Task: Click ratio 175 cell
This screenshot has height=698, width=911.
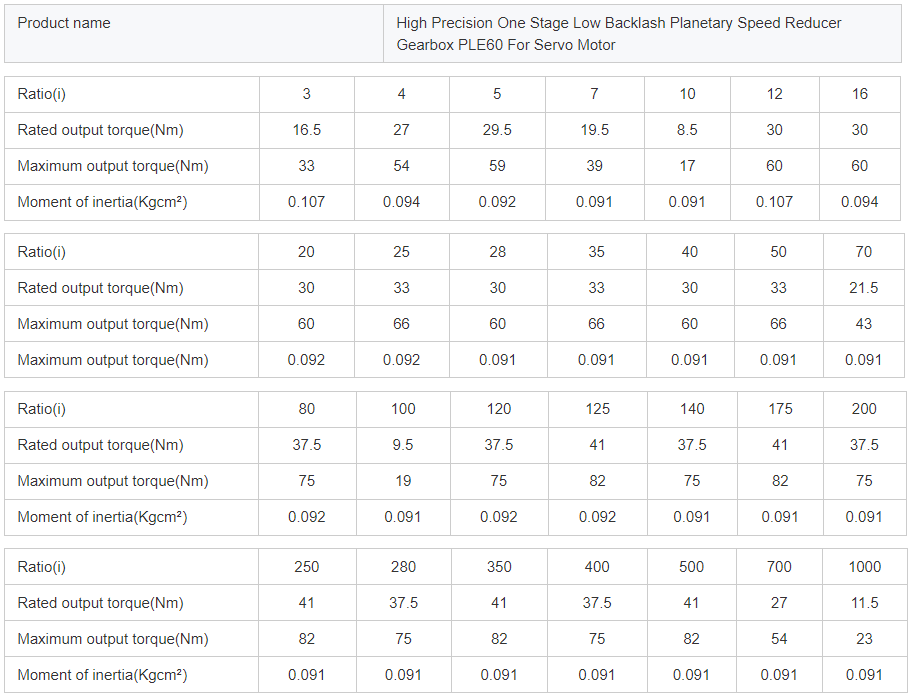Action: (780, 409)
